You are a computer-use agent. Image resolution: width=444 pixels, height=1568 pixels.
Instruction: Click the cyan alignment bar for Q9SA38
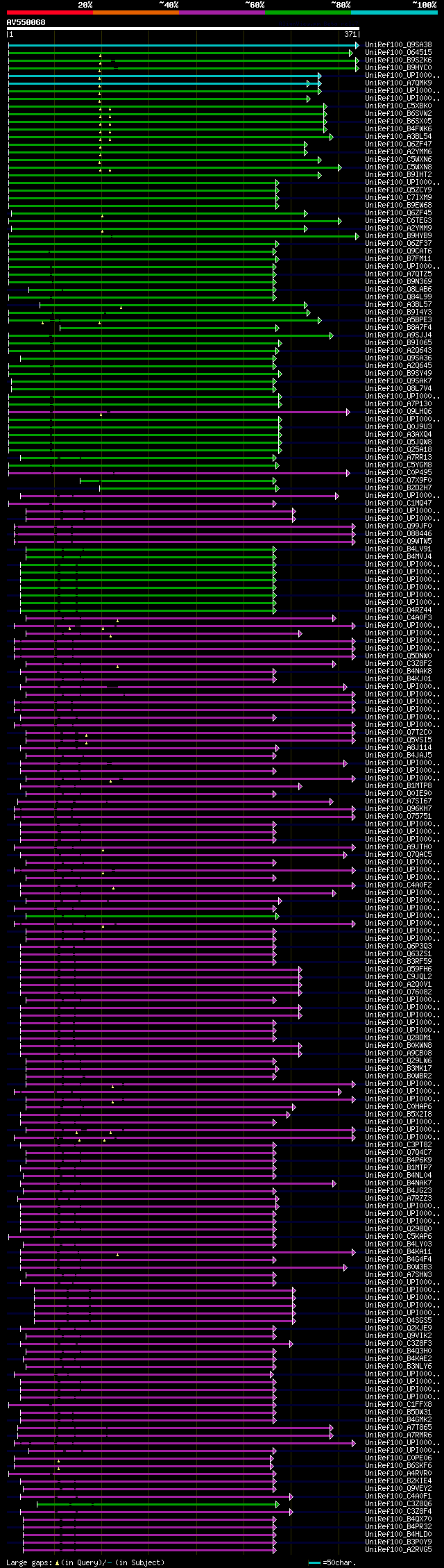183,45
